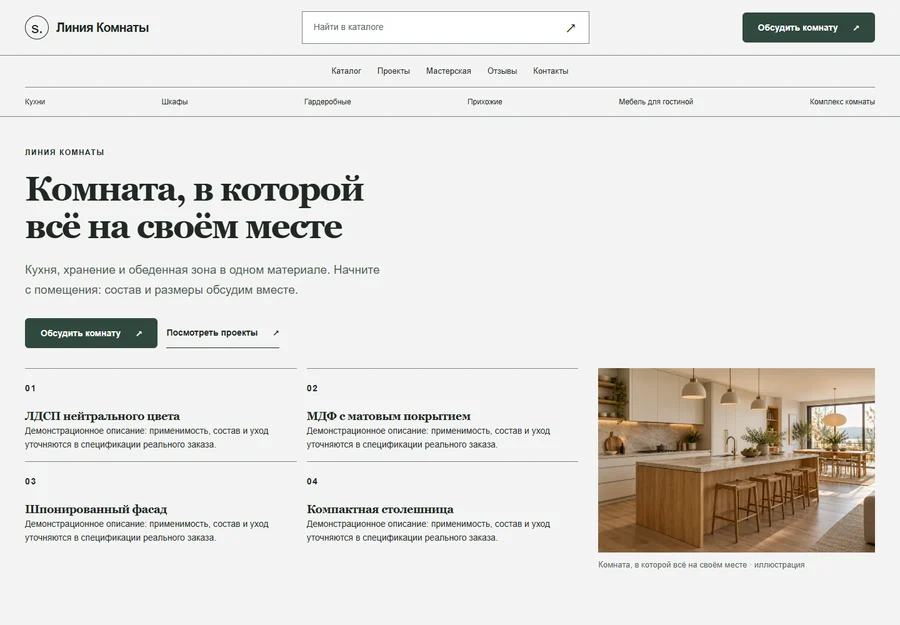Click the hero 'Обсудить комнату' green button

91,333
